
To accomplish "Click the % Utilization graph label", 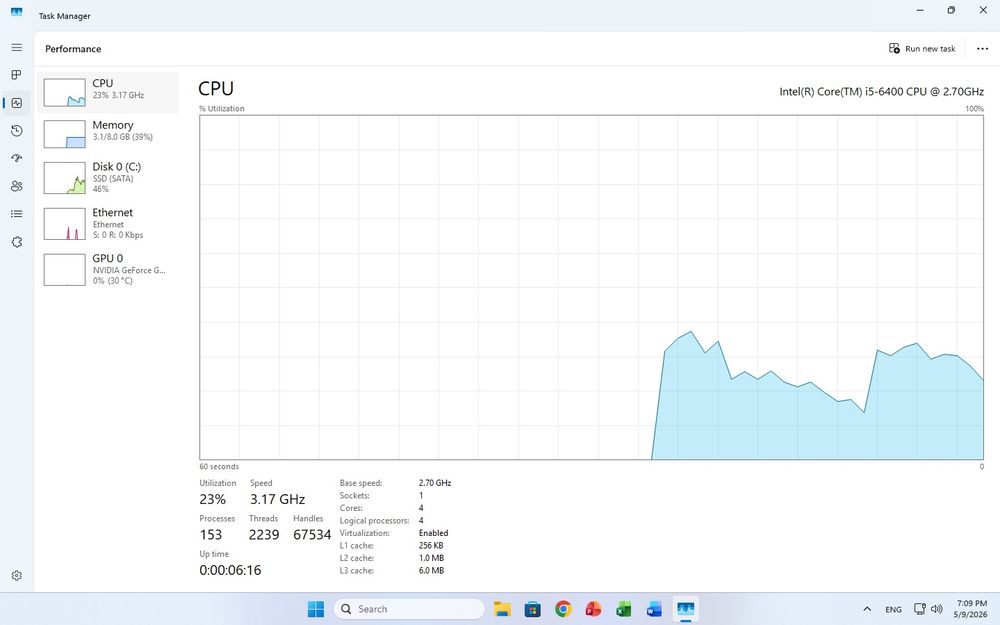I will pos(221,108).
